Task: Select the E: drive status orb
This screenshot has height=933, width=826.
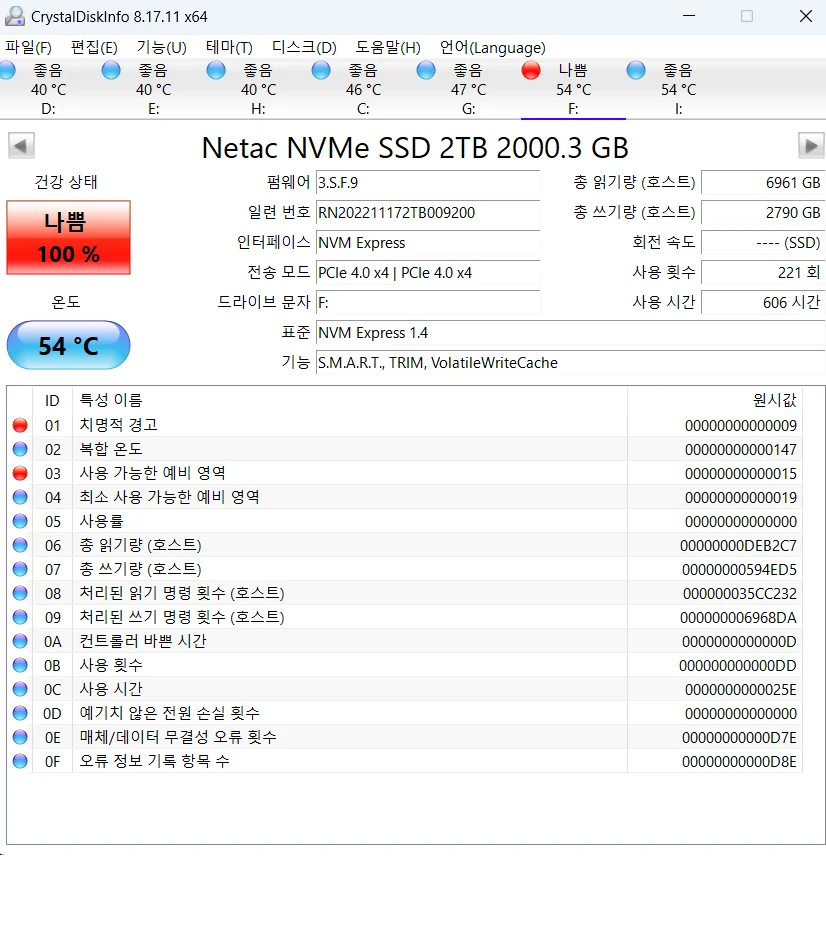Action: [x=111, y=70]
